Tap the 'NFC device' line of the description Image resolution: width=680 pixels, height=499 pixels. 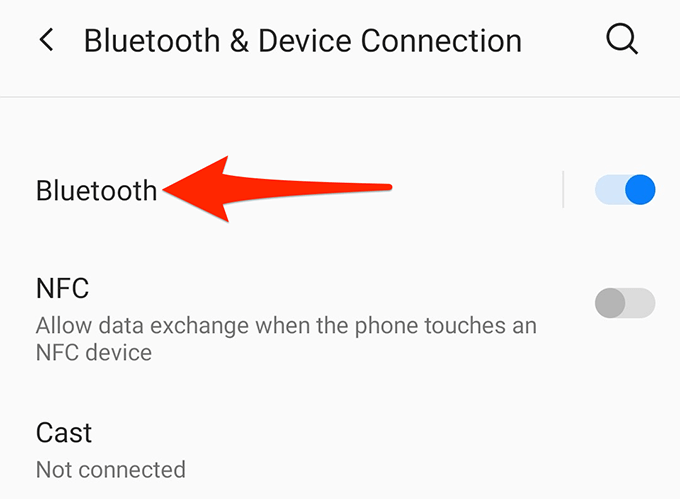point(94,352)
